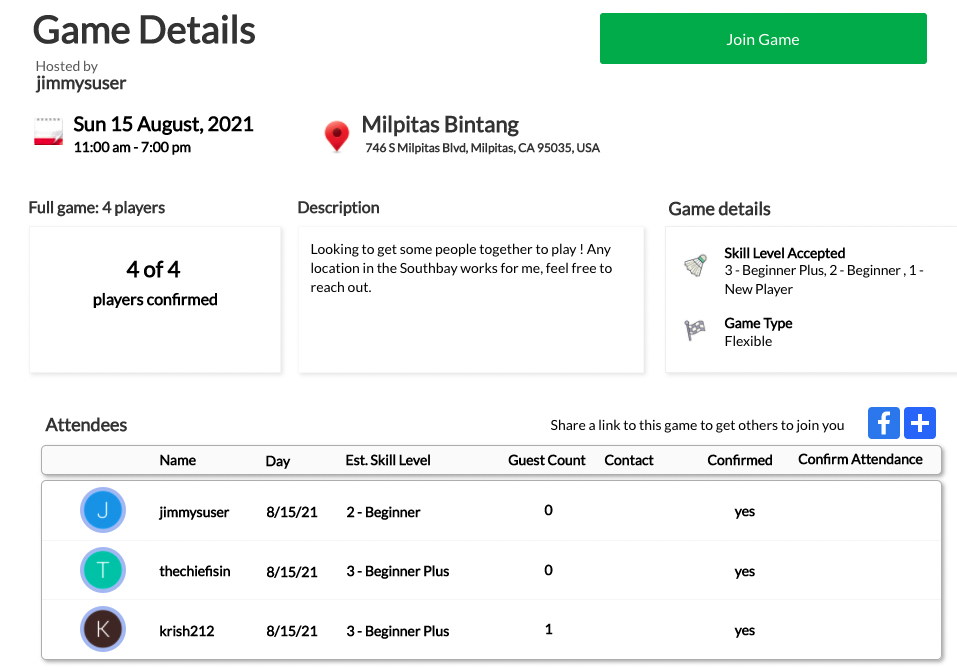The width and height of the screenshot is (957, 670).
Task: Open jimmysuser's blue J avatar
Action: [x=102, y=511]
